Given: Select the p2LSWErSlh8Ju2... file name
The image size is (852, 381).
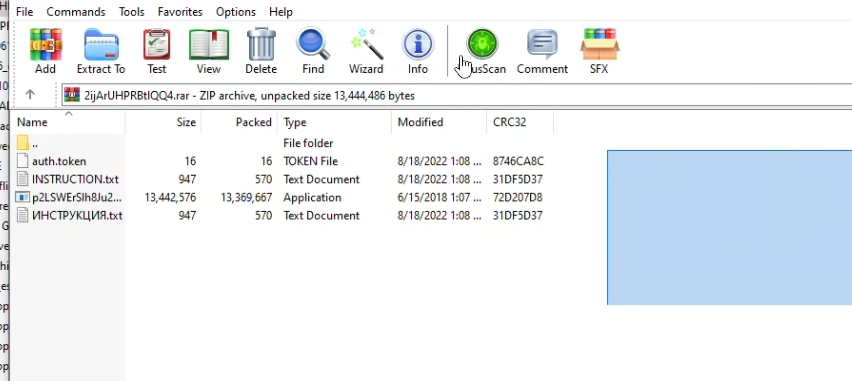Looking at the screenshot, I should pyautogui.click(x=77, y=197).
